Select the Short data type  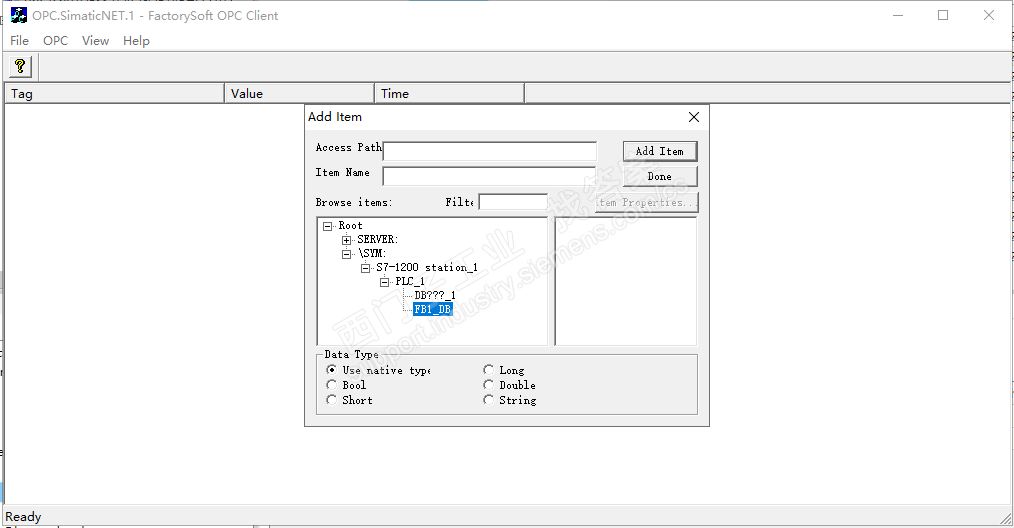tap(332, 400)
